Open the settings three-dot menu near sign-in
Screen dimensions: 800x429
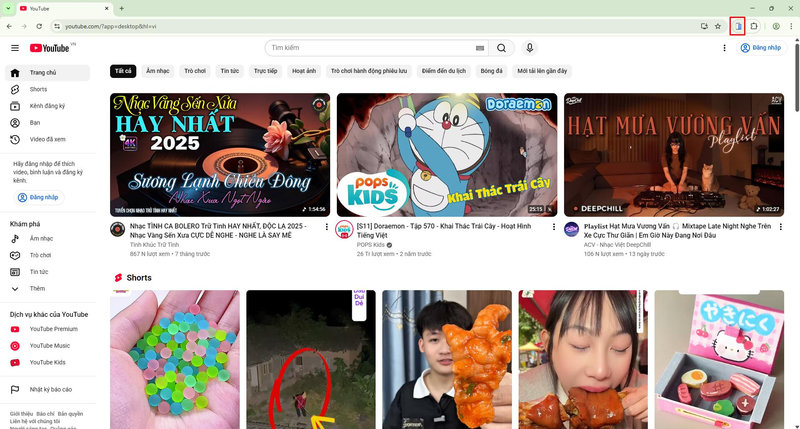tap(724, 48)
